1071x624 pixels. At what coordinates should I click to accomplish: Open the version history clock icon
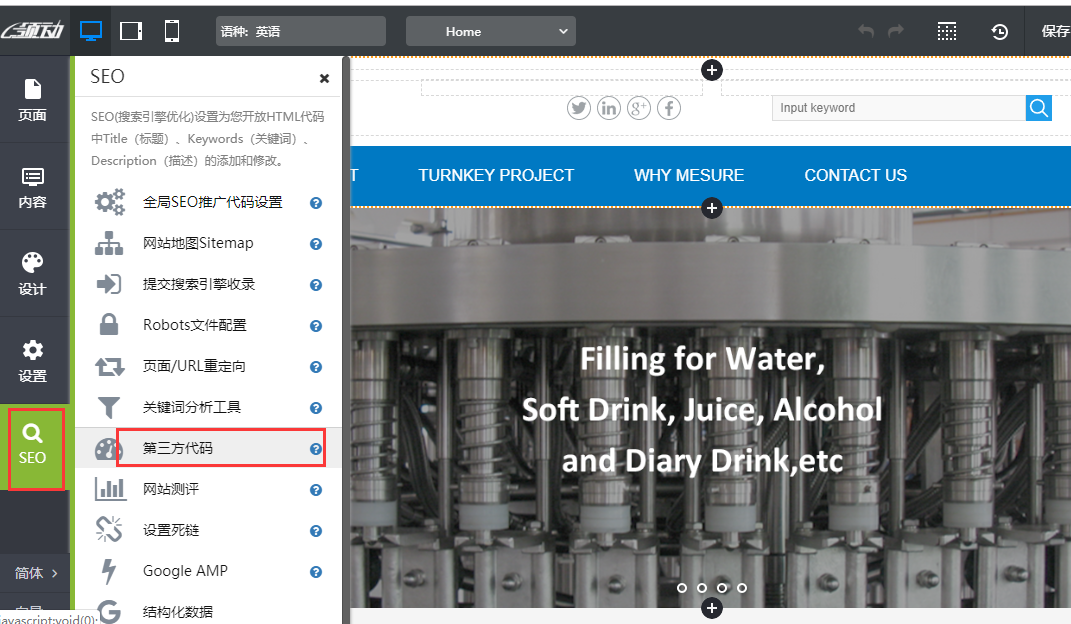coord(999,31)
